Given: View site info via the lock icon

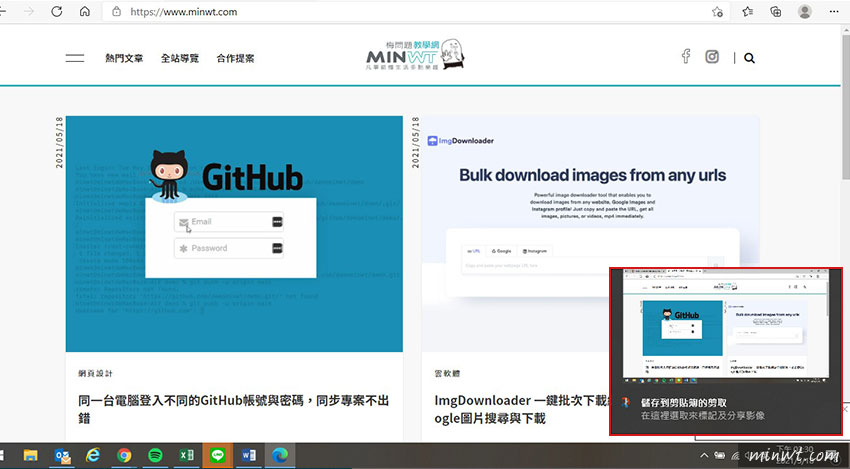Looking at the screenshot, I should click(x=117, y=11).
